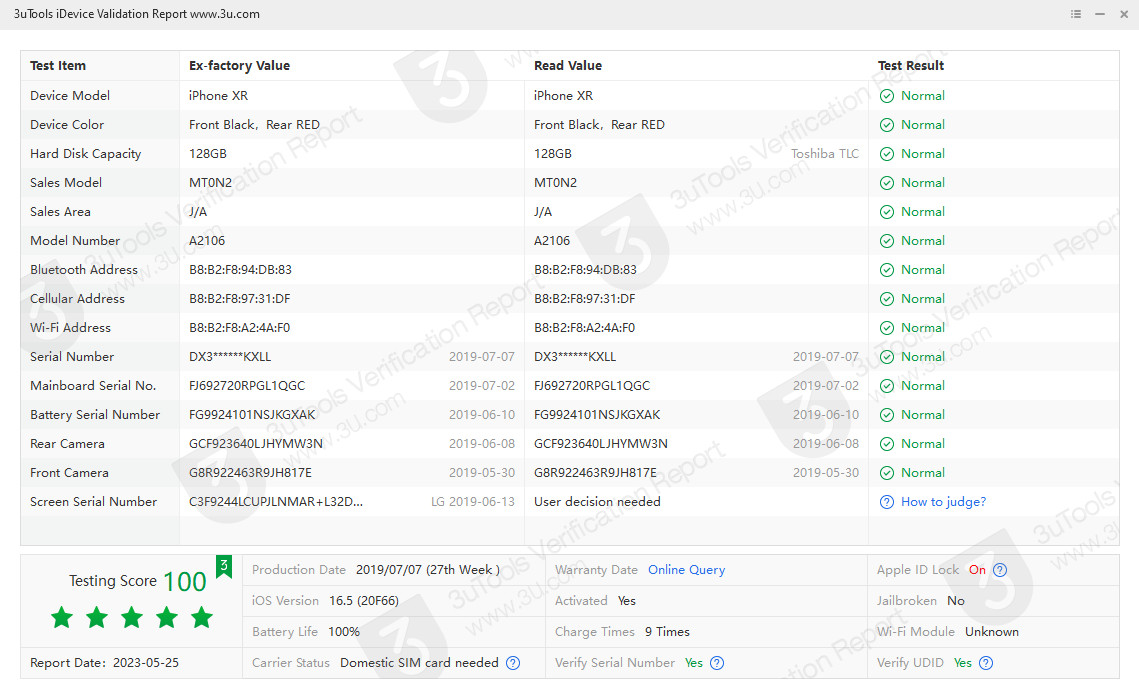Minimize the validation report window

pos(1100,14)
